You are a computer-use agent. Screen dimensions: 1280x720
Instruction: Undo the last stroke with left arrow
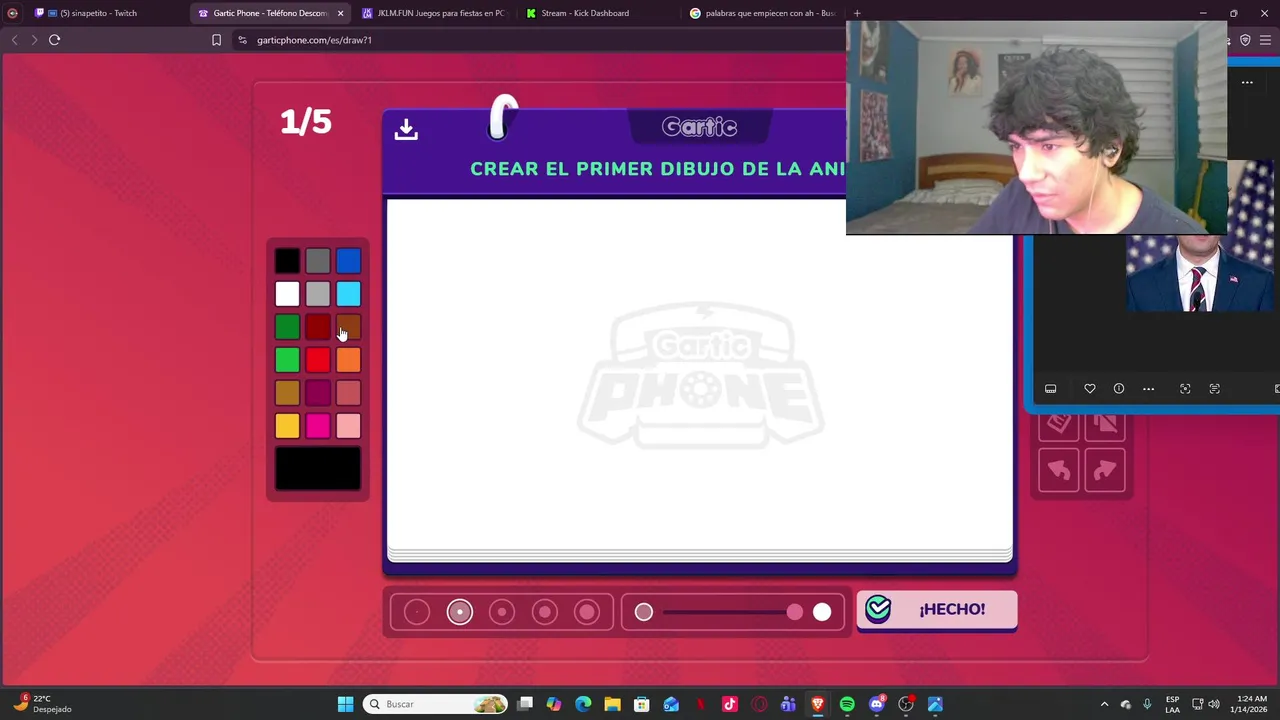point(1059,470)
